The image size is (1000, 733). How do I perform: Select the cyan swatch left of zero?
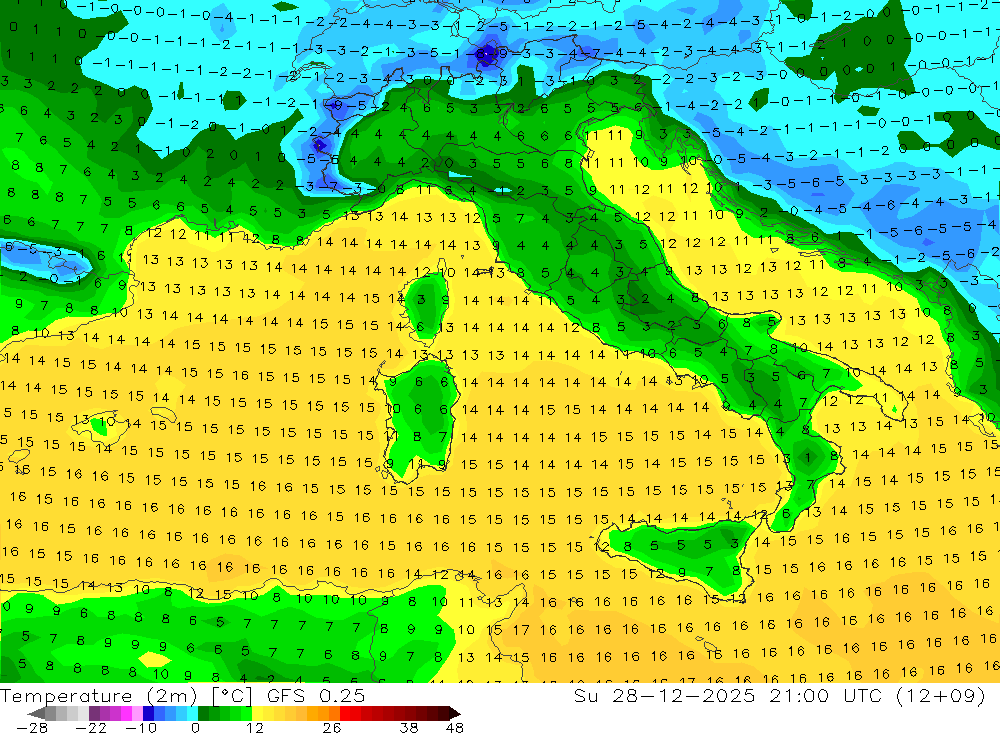(x=192, y=713)
